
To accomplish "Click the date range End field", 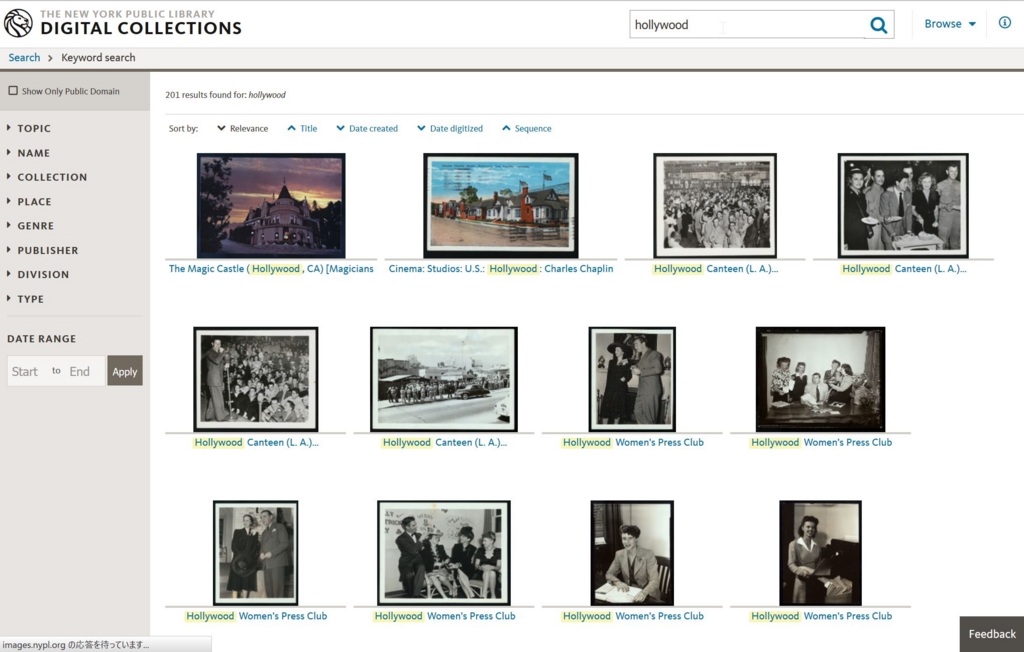I will [83, 371].
